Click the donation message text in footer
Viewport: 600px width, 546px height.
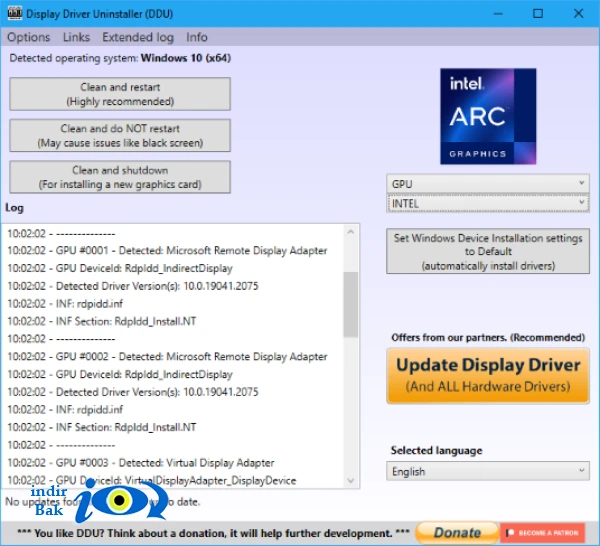pos(213,533)
